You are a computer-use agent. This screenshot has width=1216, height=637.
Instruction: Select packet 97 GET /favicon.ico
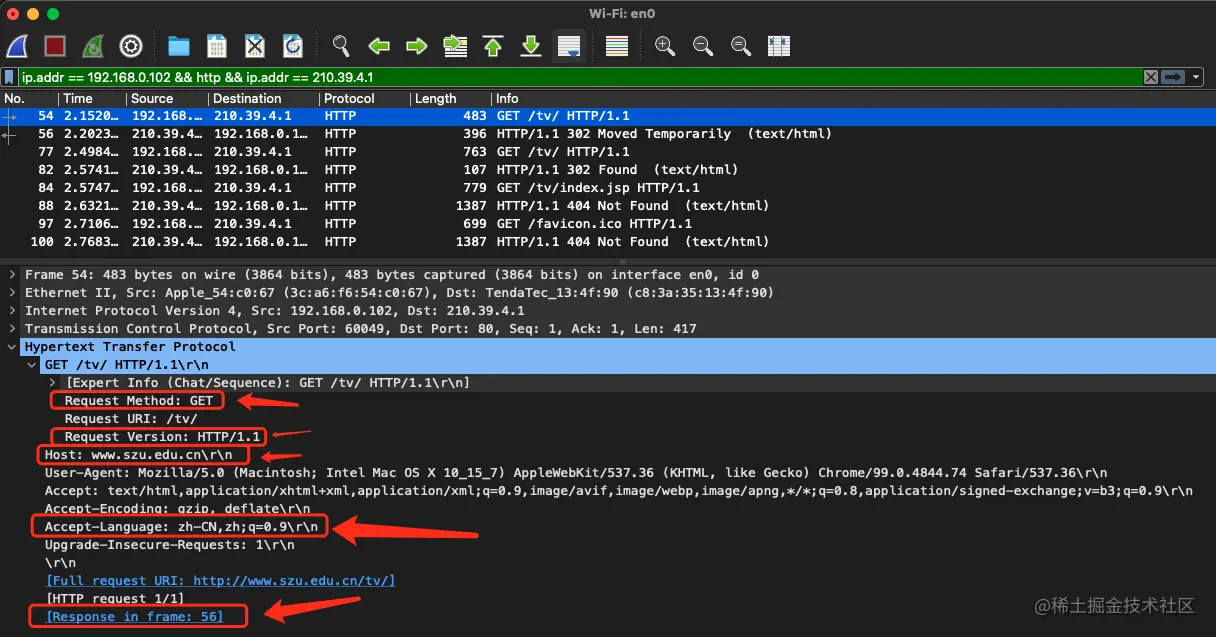pos(608,224)
